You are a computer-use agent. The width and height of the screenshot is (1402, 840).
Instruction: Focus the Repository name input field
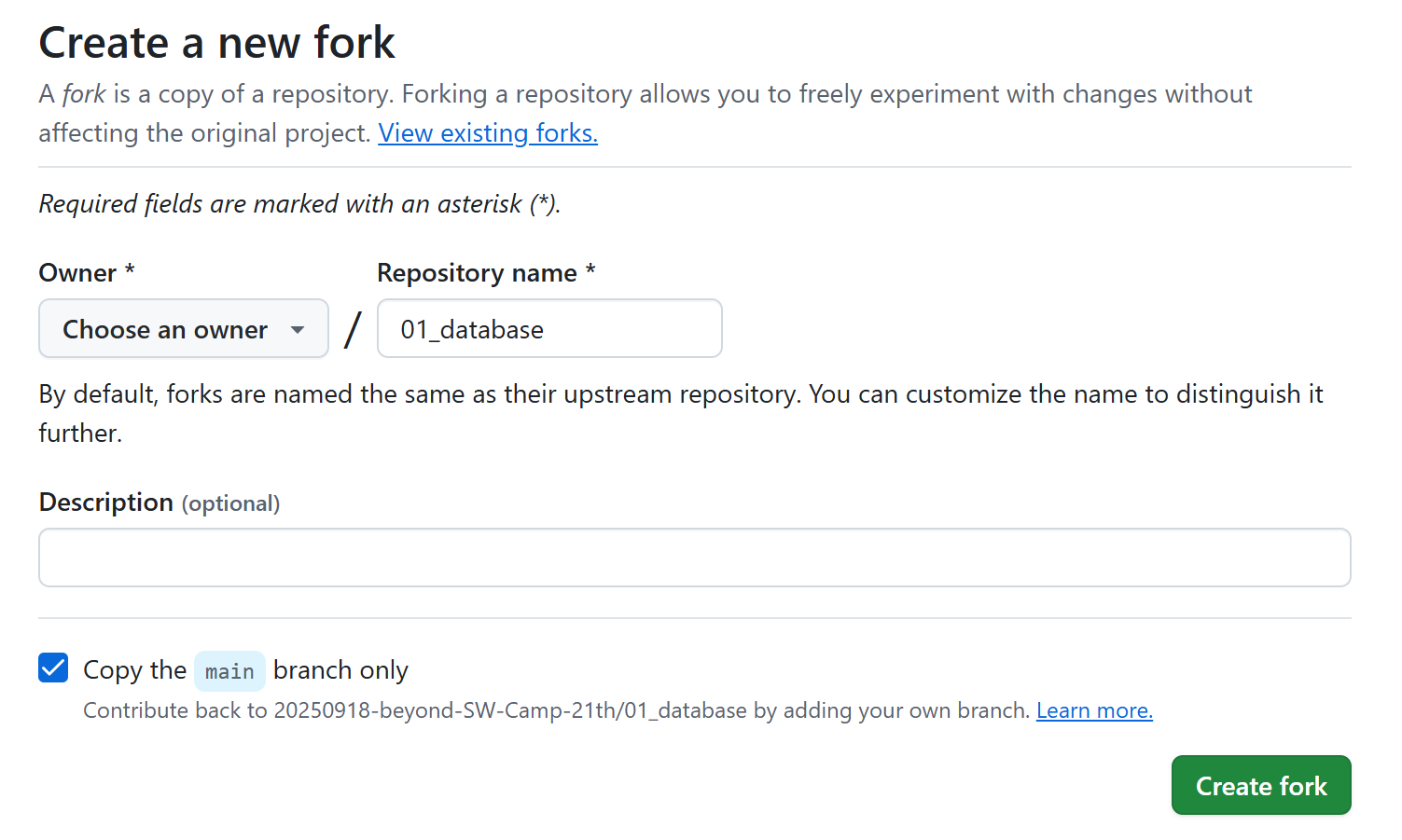point(549,329)
